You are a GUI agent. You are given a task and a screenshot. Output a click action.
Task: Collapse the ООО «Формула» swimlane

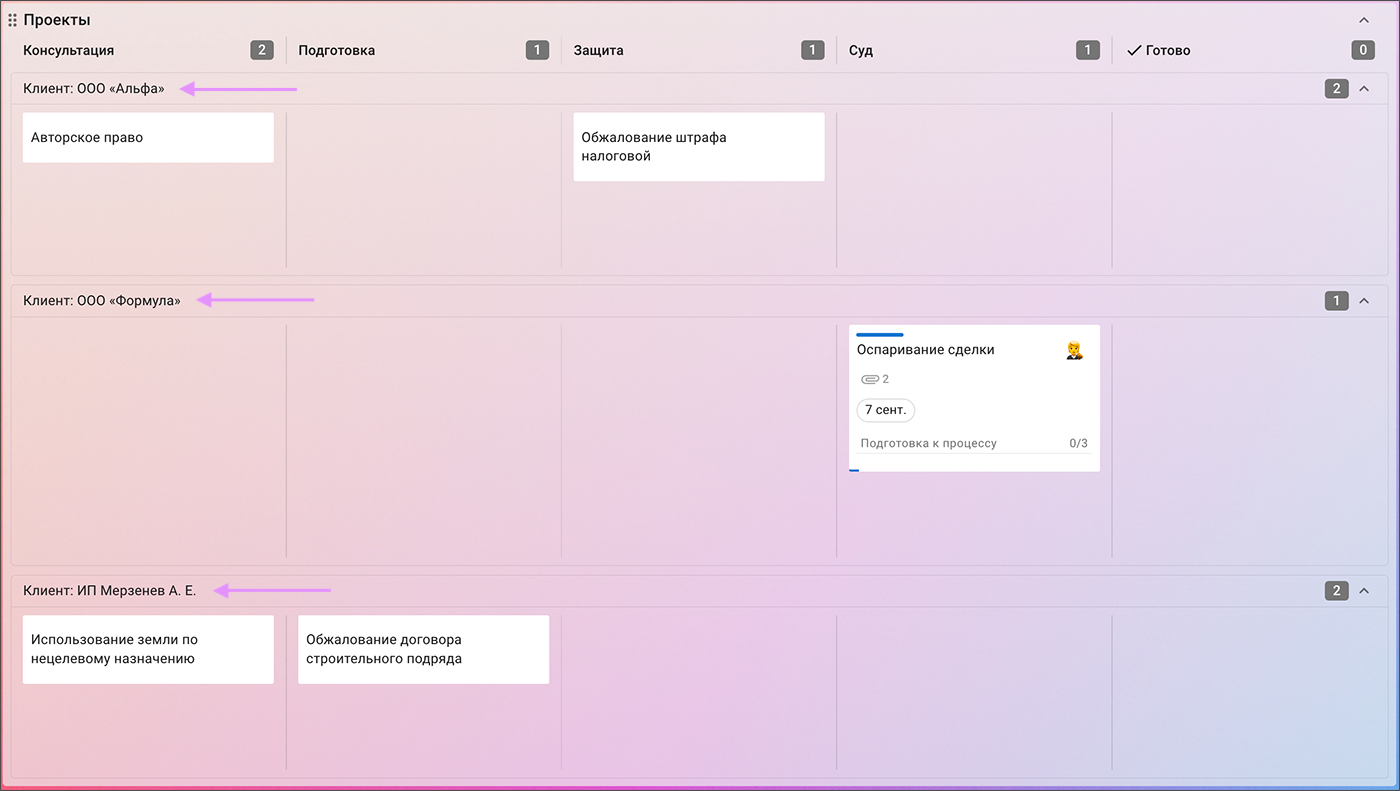pyautogui.click(x=1363, y=301)
